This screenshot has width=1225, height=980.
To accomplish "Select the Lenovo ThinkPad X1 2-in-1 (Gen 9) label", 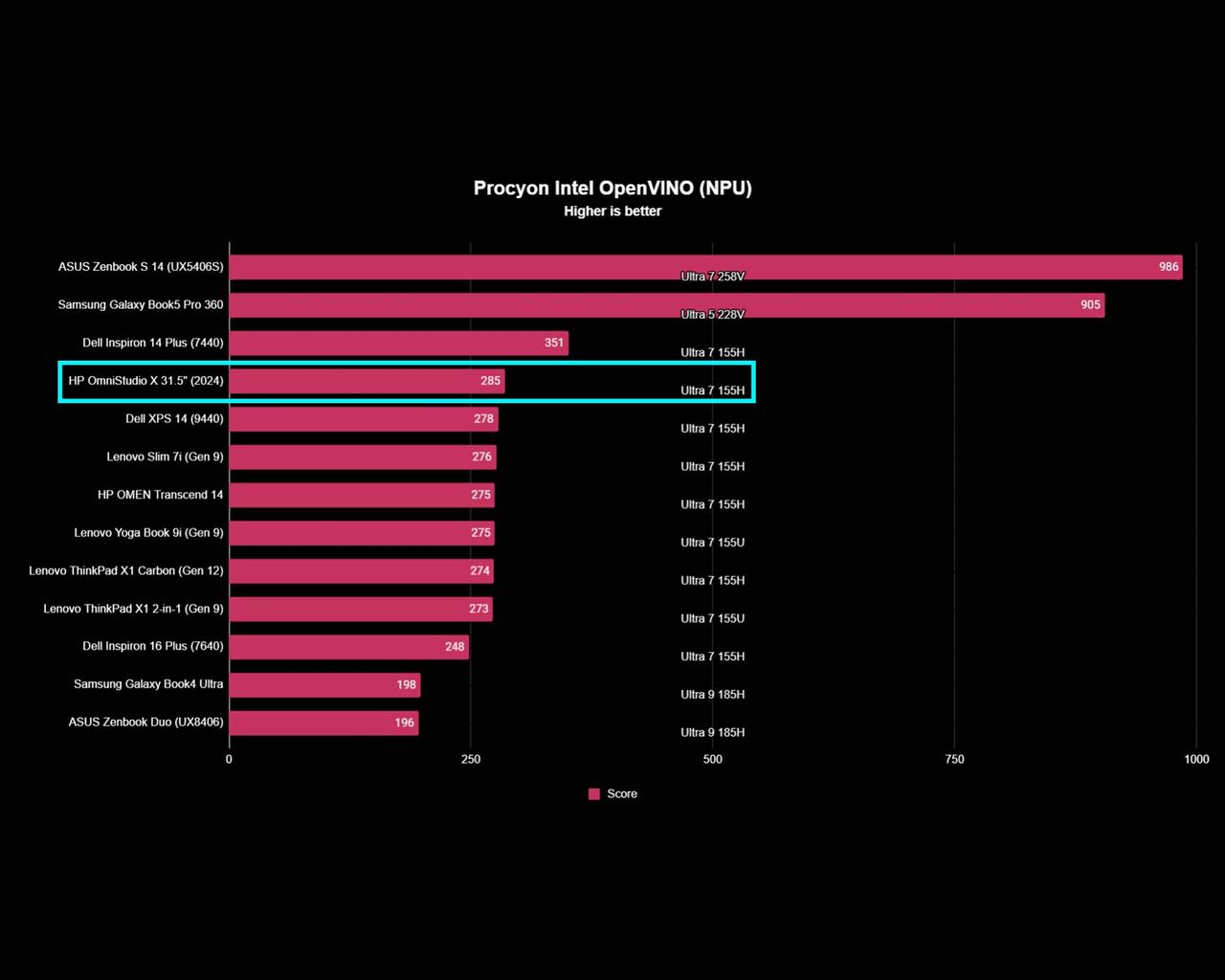I will coord(133,609).
